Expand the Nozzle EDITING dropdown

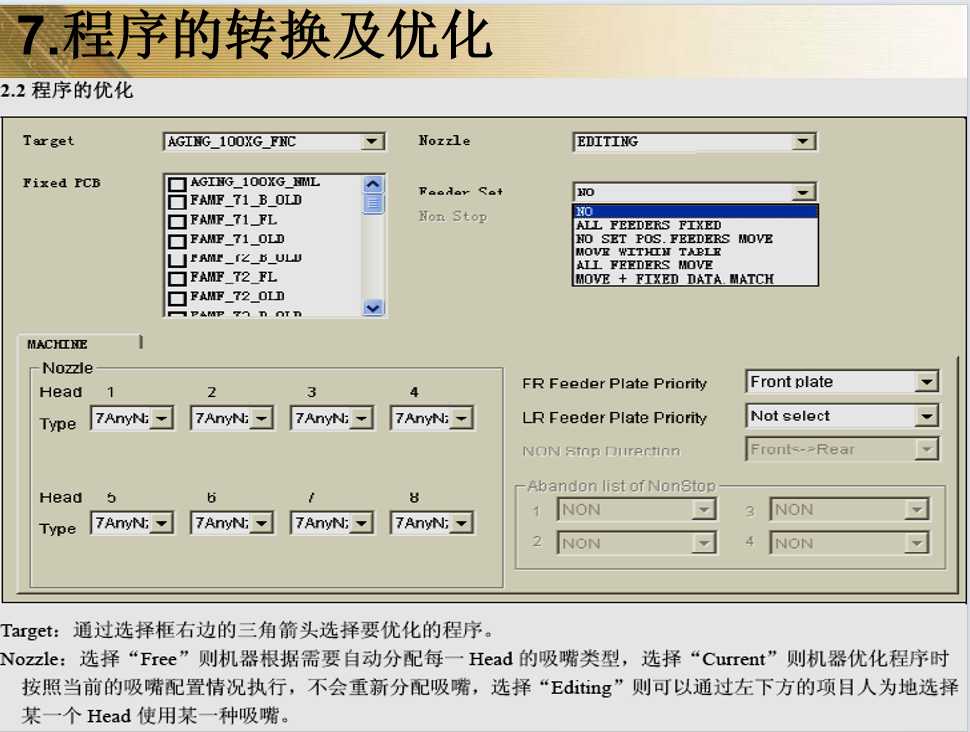[804, 142]
